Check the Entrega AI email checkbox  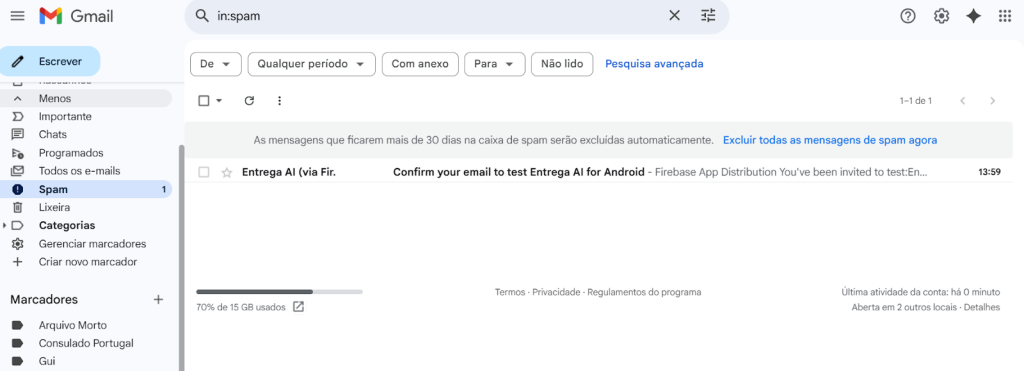click(x=204, y=172)
